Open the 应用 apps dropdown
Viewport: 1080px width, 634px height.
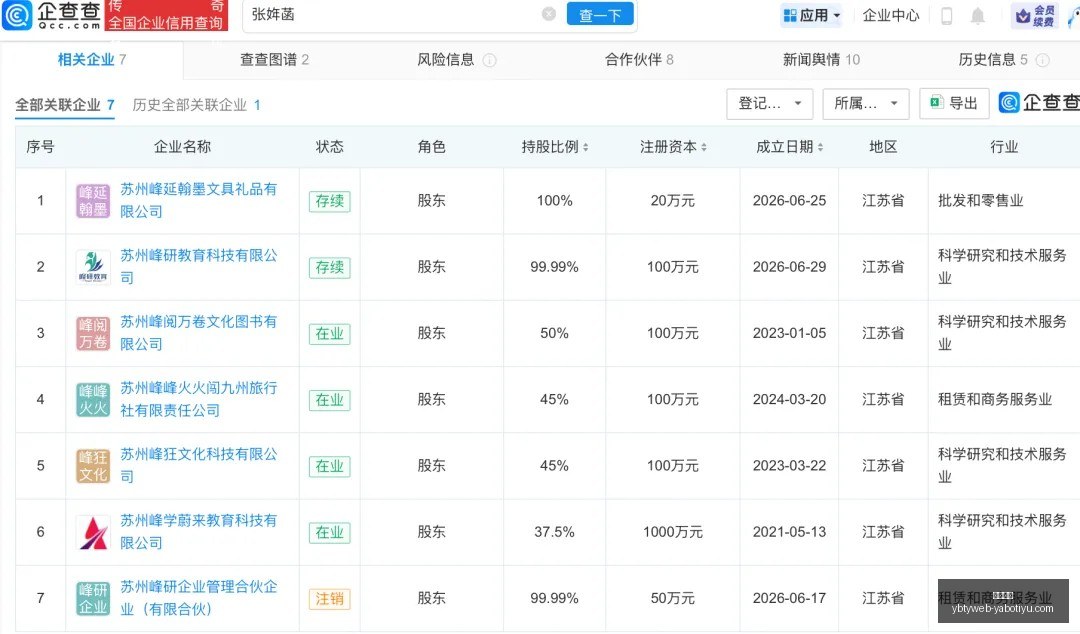click(811, 15)
